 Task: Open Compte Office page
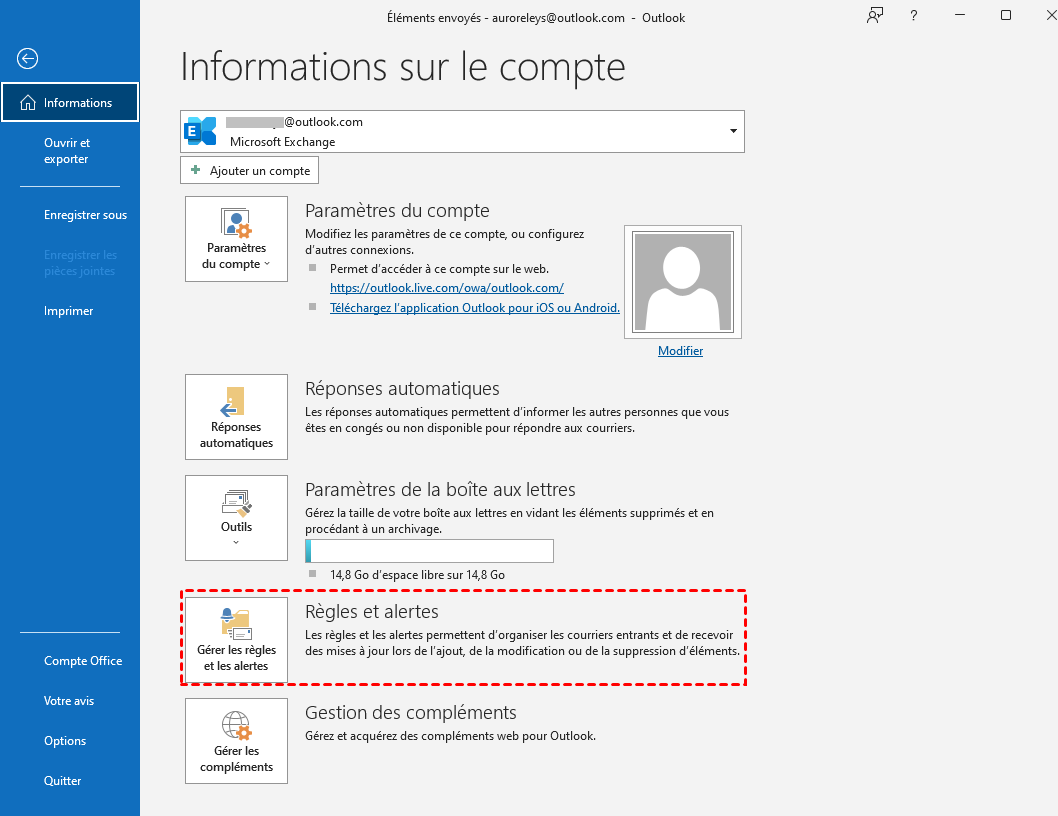click(83, 661)
